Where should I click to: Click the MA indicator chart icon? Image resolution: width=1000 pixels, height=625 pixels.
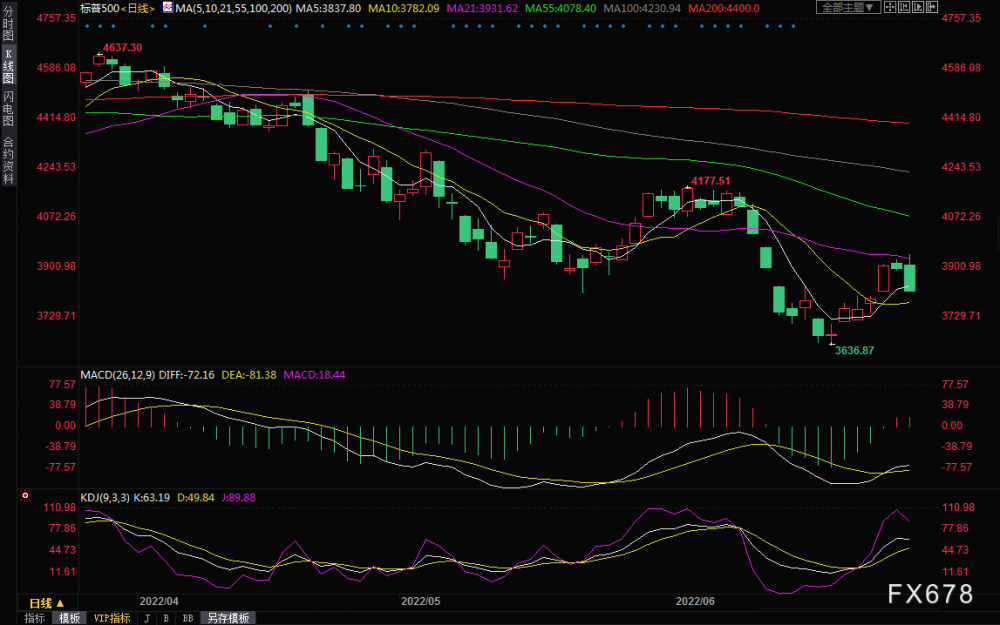click(x=167, y=8)
